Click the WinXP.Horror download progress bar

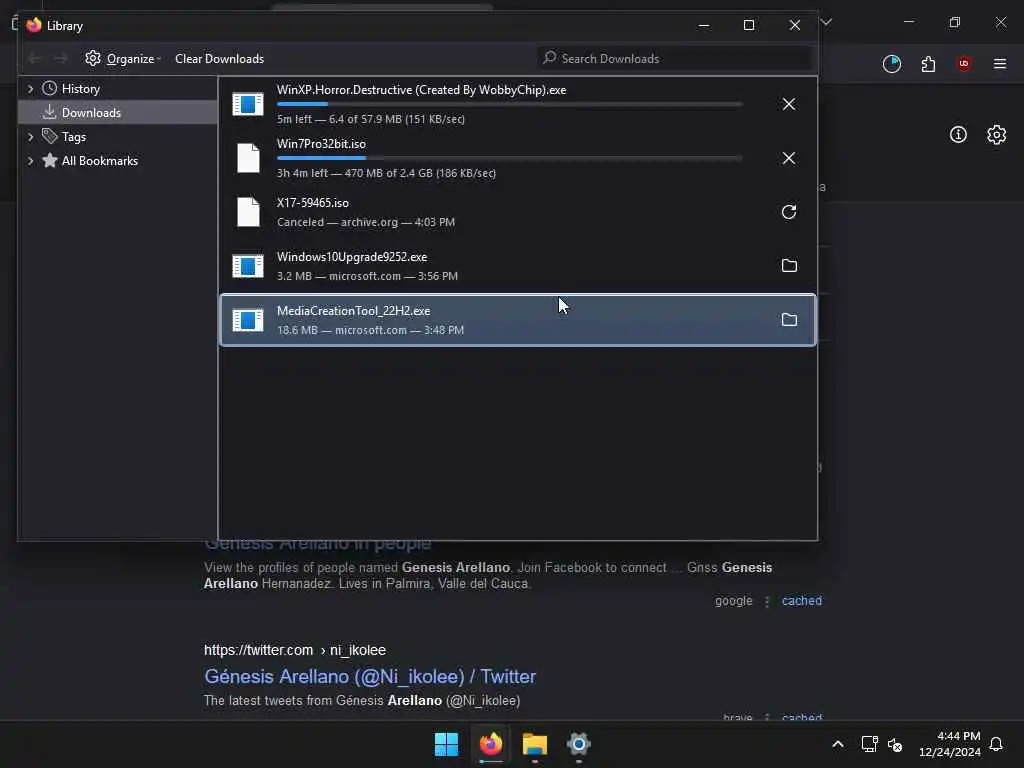[x=509, y=104]
